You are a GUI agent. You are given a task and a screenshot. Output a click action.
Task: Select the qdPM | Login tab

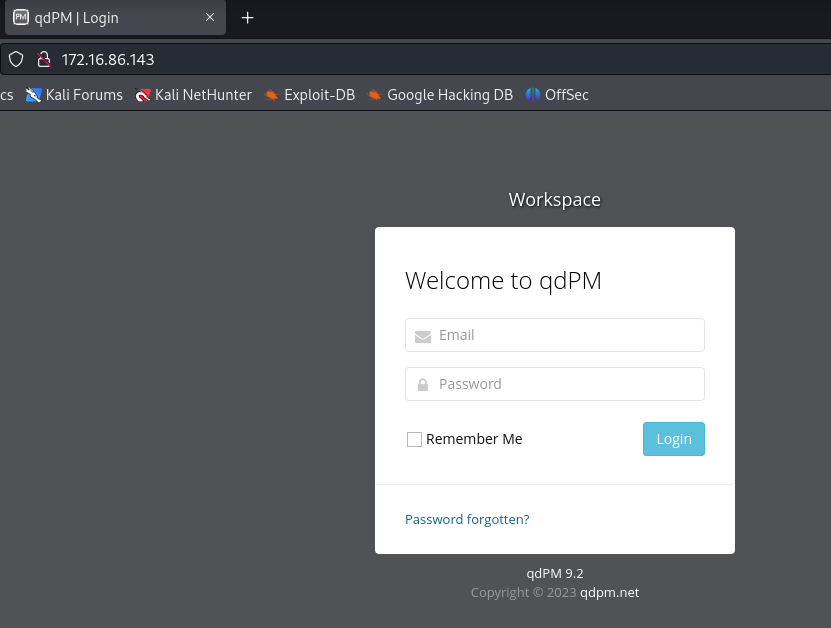tap(116, 17)
